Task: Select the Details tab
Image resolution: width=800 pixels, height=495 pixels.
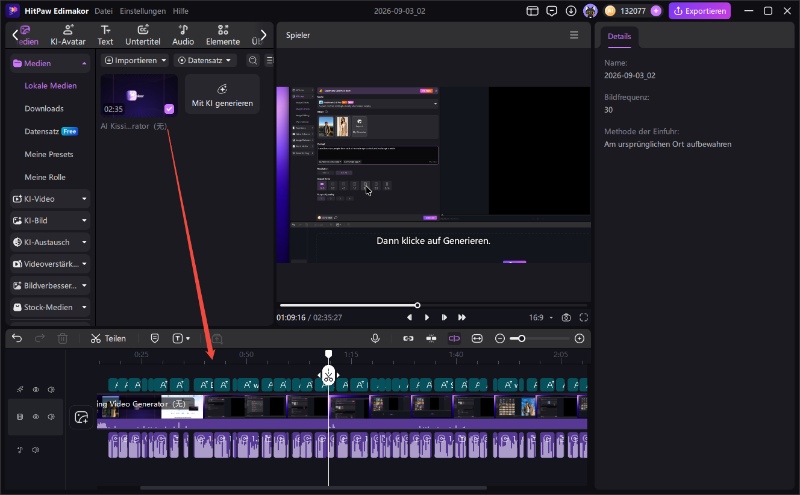Action: 619,36
